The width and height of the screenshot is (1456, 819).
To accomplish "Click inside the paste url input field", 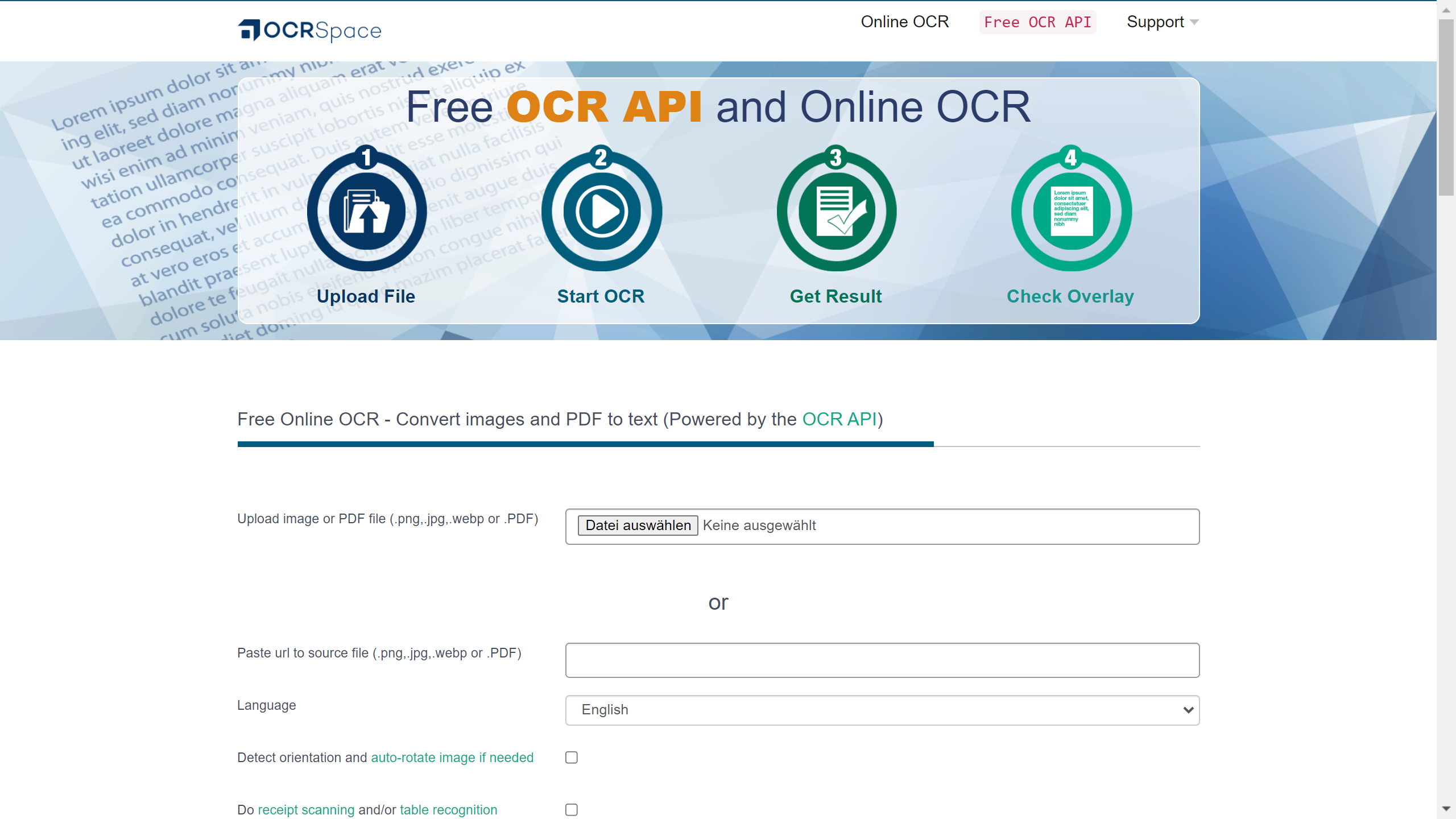I will 882,660.
